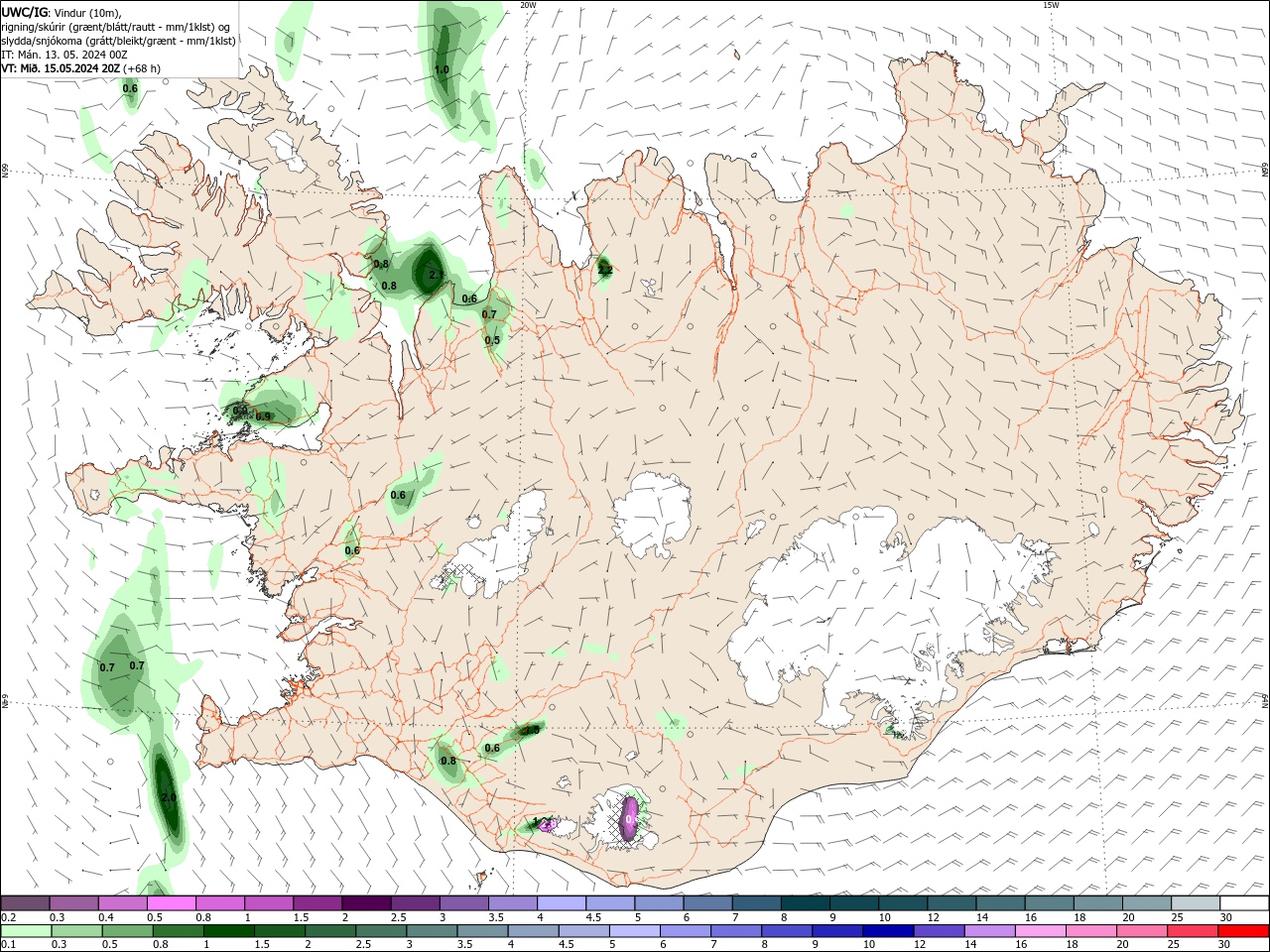The height and width of the screenshot is (952, 1270).
Task: Click the blue-gray 3.5 rain-scale swatch
Action: [482, 931]
